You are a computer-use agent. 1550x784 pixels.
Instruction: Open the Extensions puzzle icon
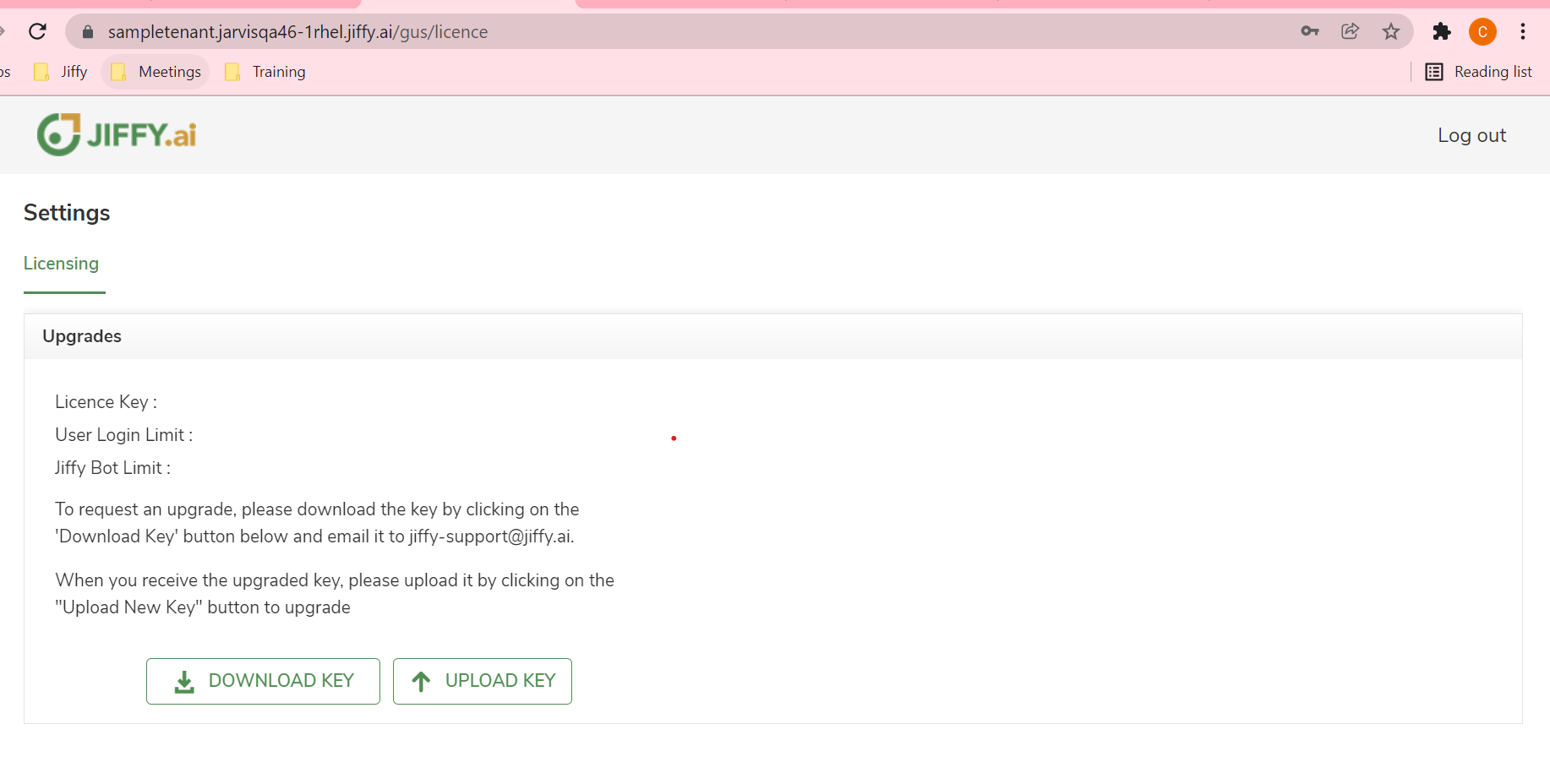pyautogui.click(x=1441, y=32)
